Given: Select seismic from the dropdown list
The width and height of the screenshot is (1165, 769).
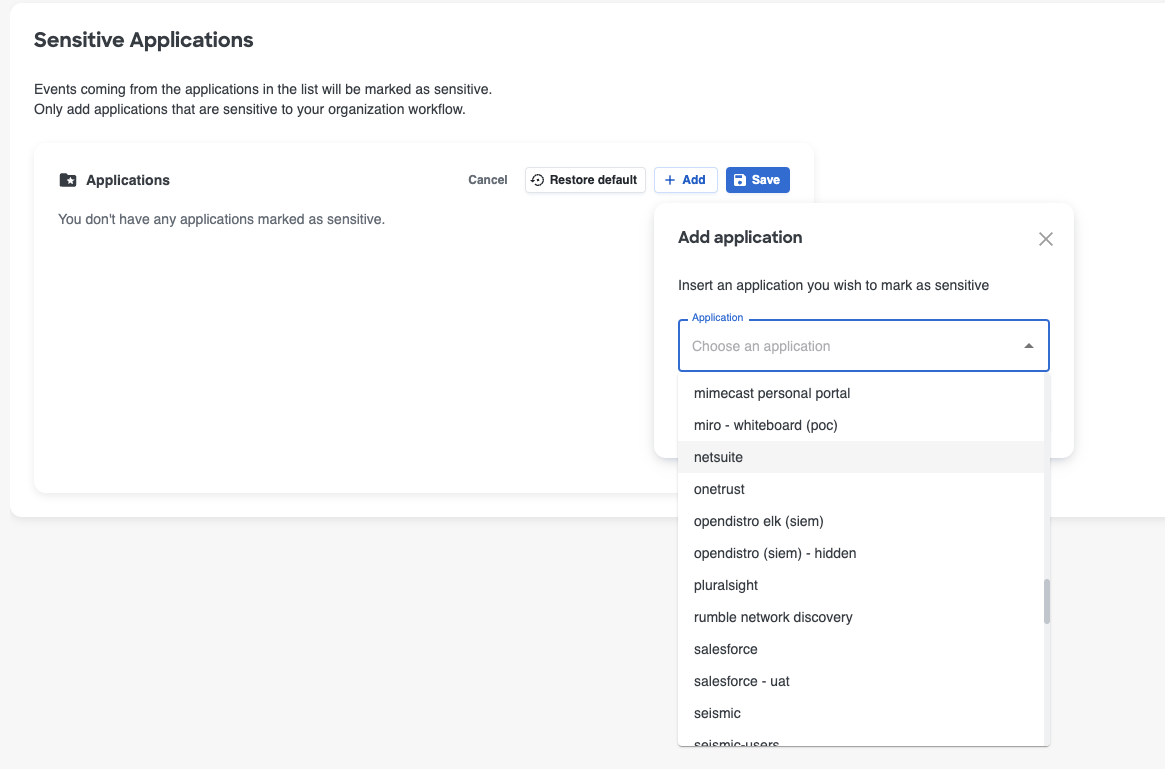Looking at the screenshot, I should (x=717, y=713).
